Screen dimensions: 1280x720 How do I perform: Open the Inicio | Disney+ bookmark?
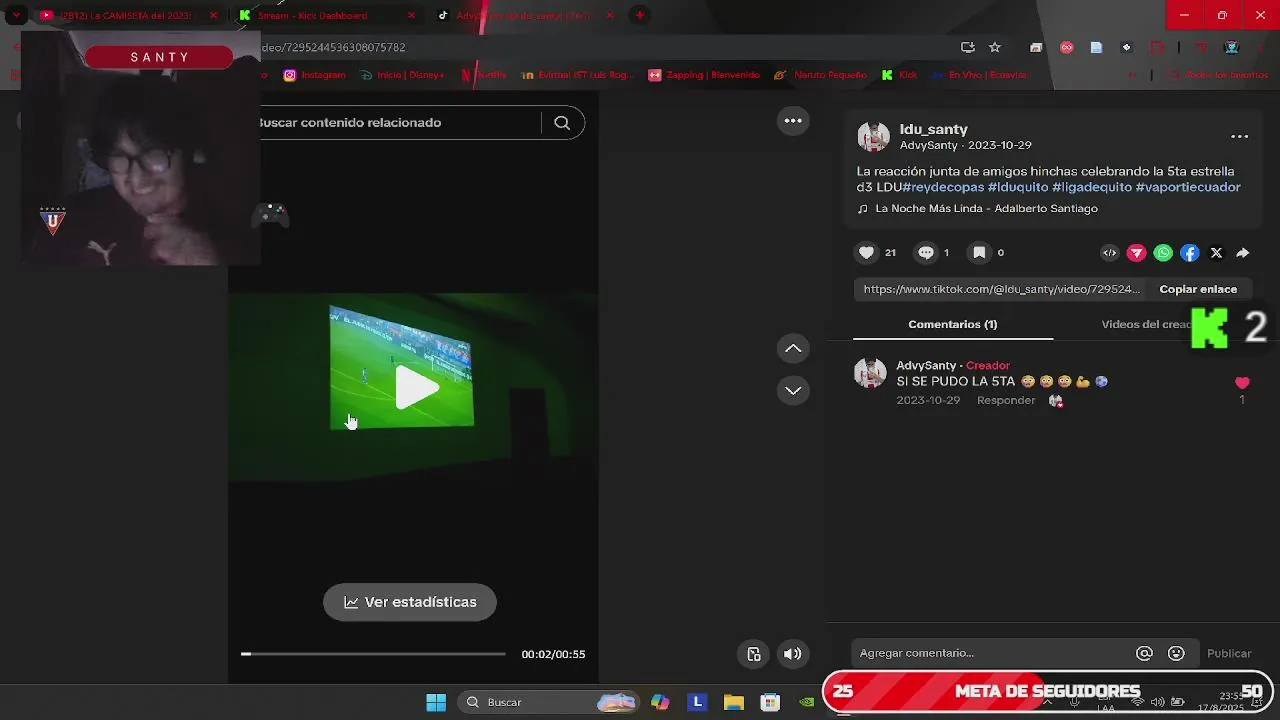(x=402, y=75)
